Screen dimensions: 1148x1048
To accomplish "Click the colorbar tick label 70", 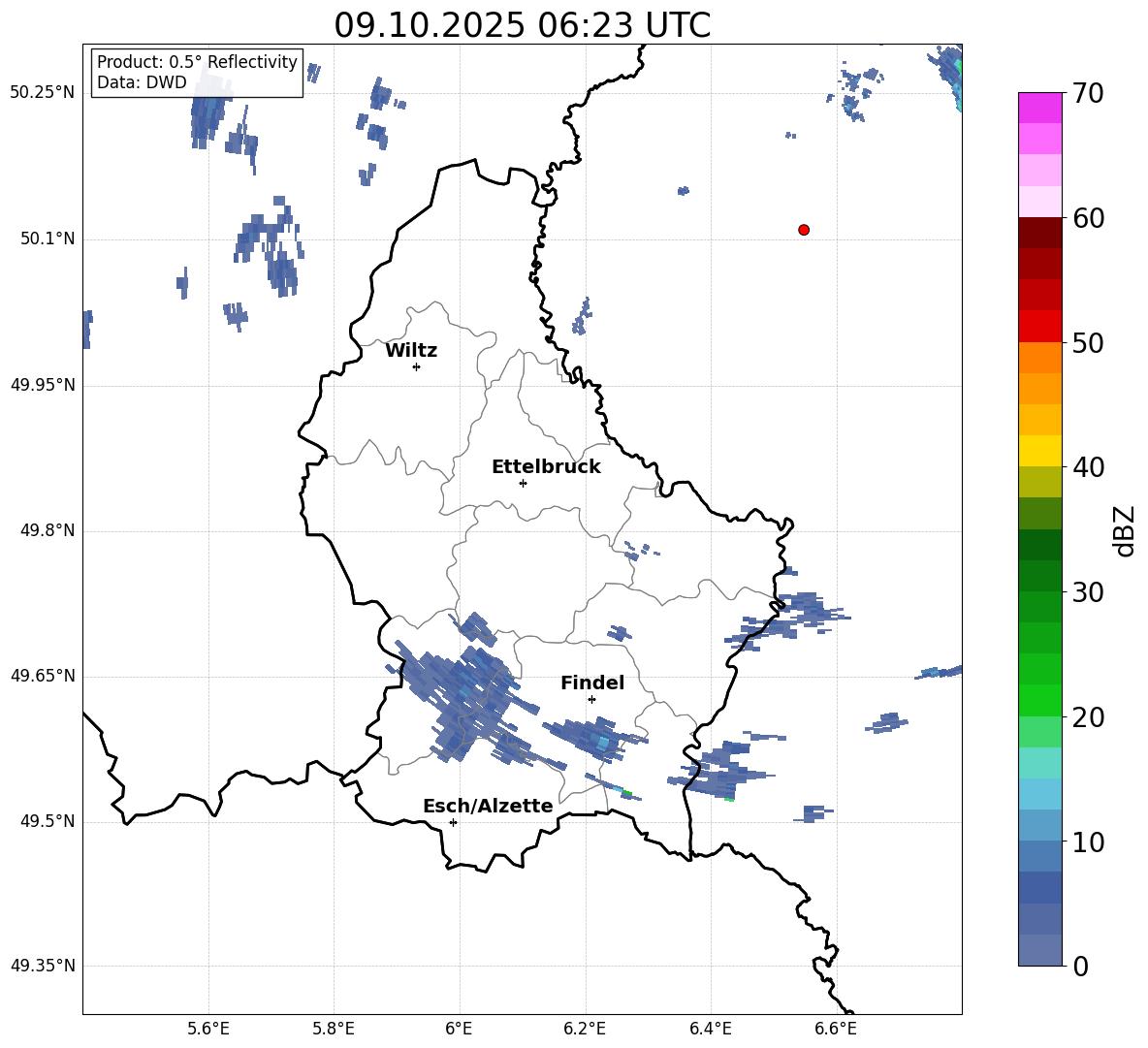I will tap(1088, 94).
